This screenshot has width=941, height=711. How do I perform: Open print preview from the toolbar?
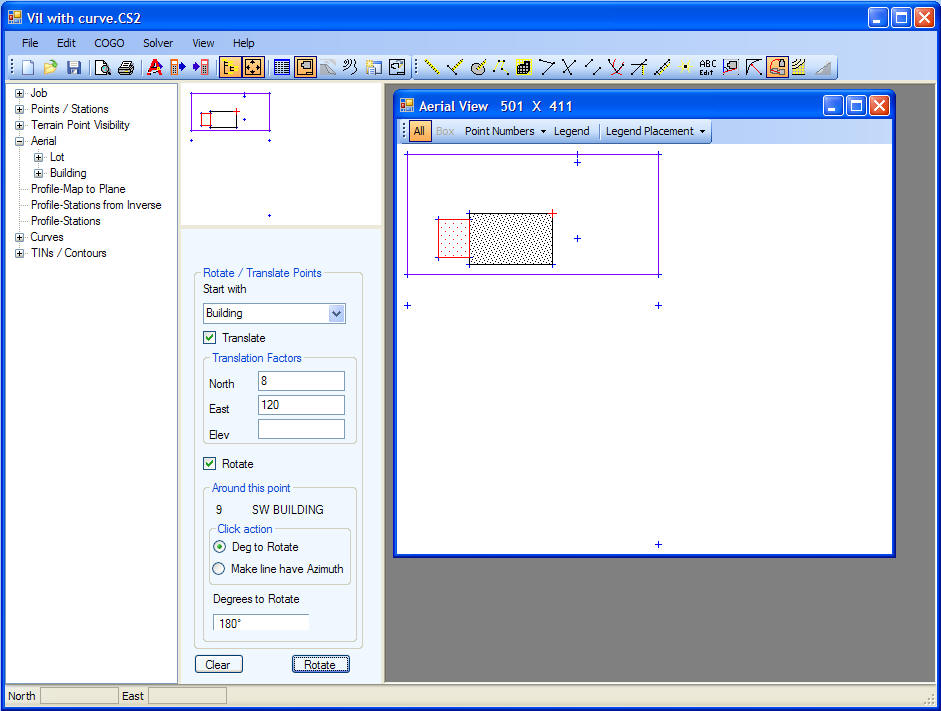point(103,67)
